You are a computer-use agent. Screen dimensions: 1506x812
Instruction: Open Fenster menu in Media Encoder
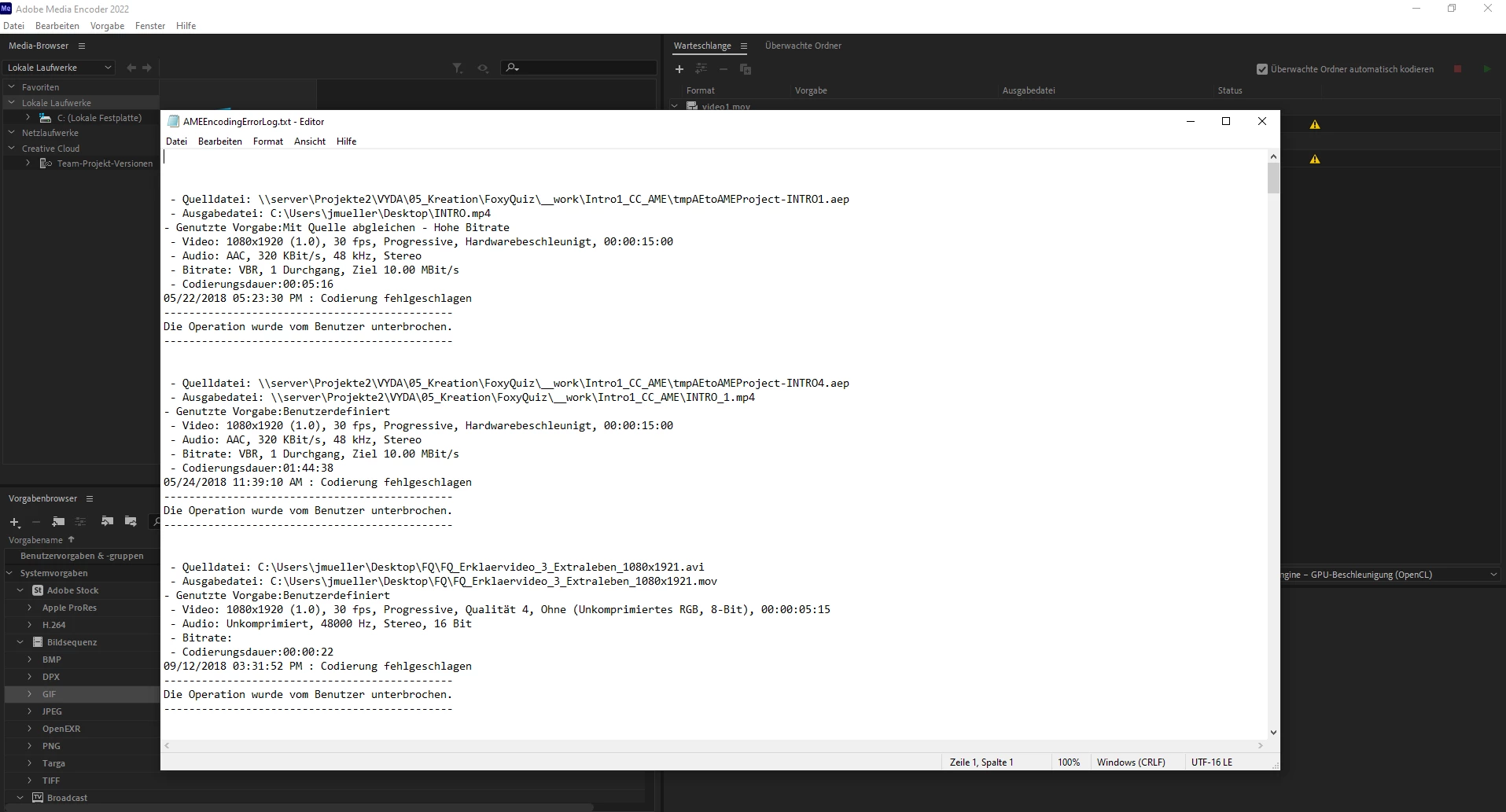[x=150, y=26]
